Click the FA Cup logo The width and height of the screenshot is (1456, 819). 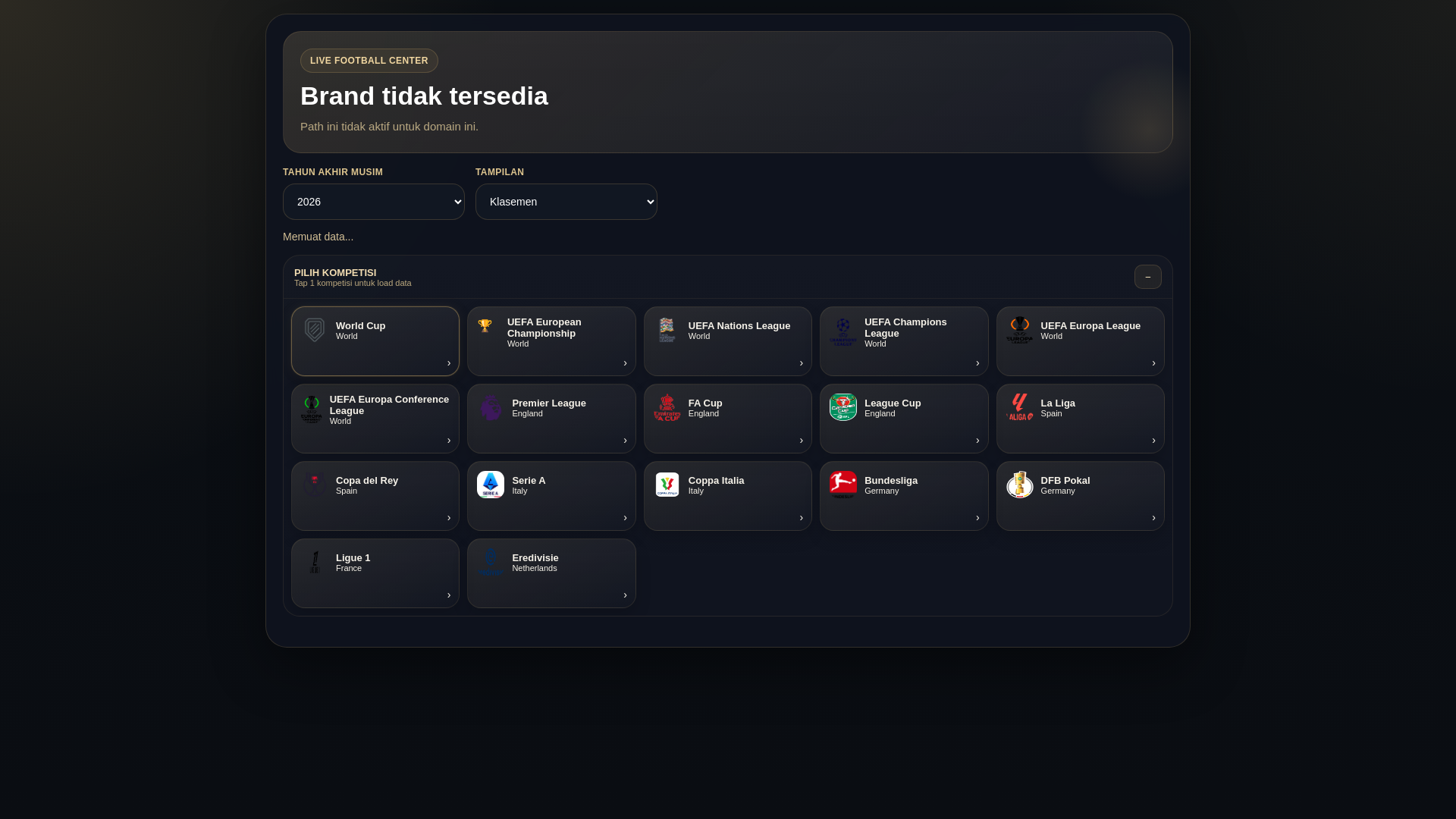(x=667, y=407)
